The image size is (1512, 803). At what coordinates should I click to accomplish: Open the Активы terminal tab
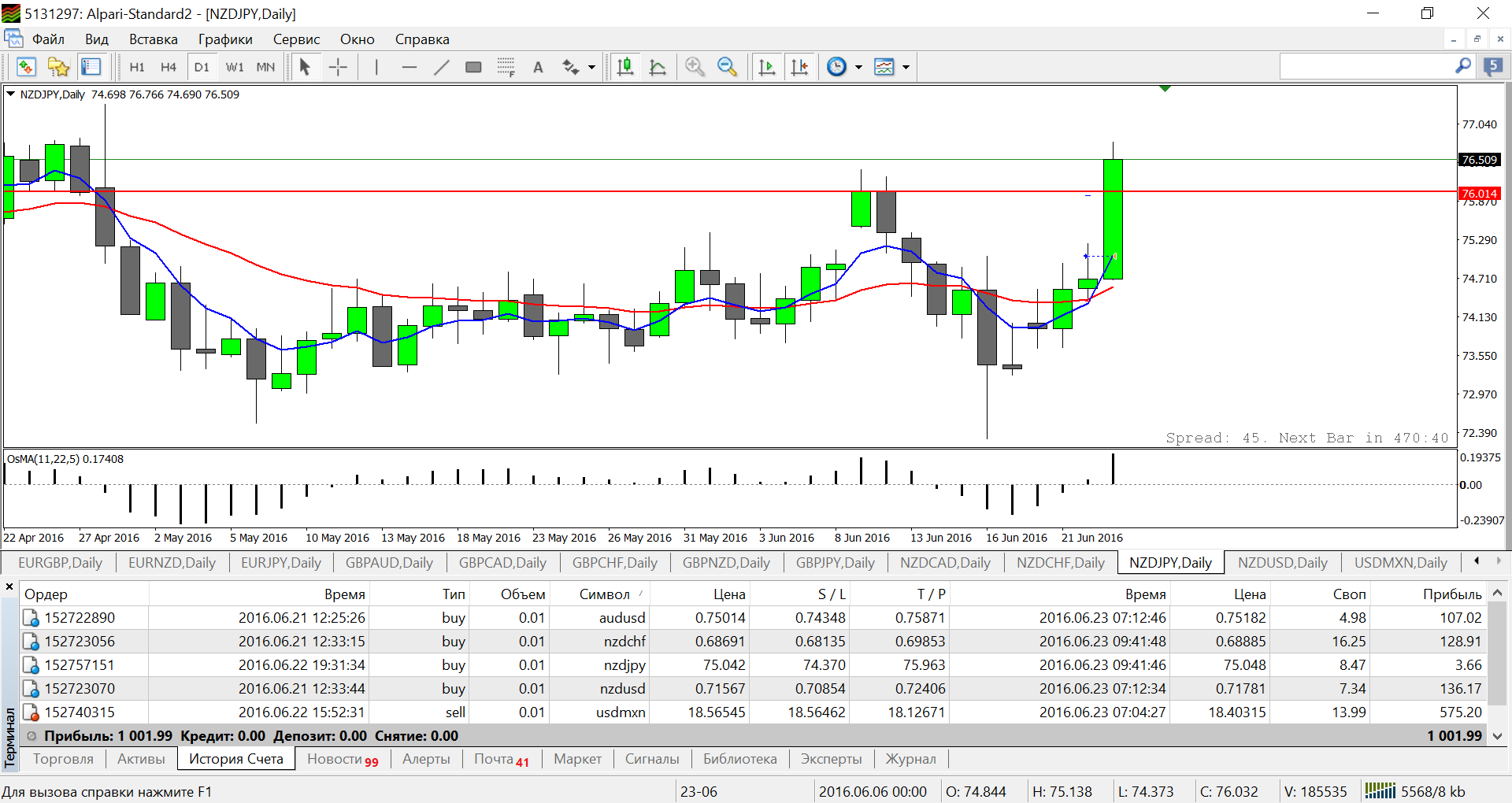click(x=141, y=759)
